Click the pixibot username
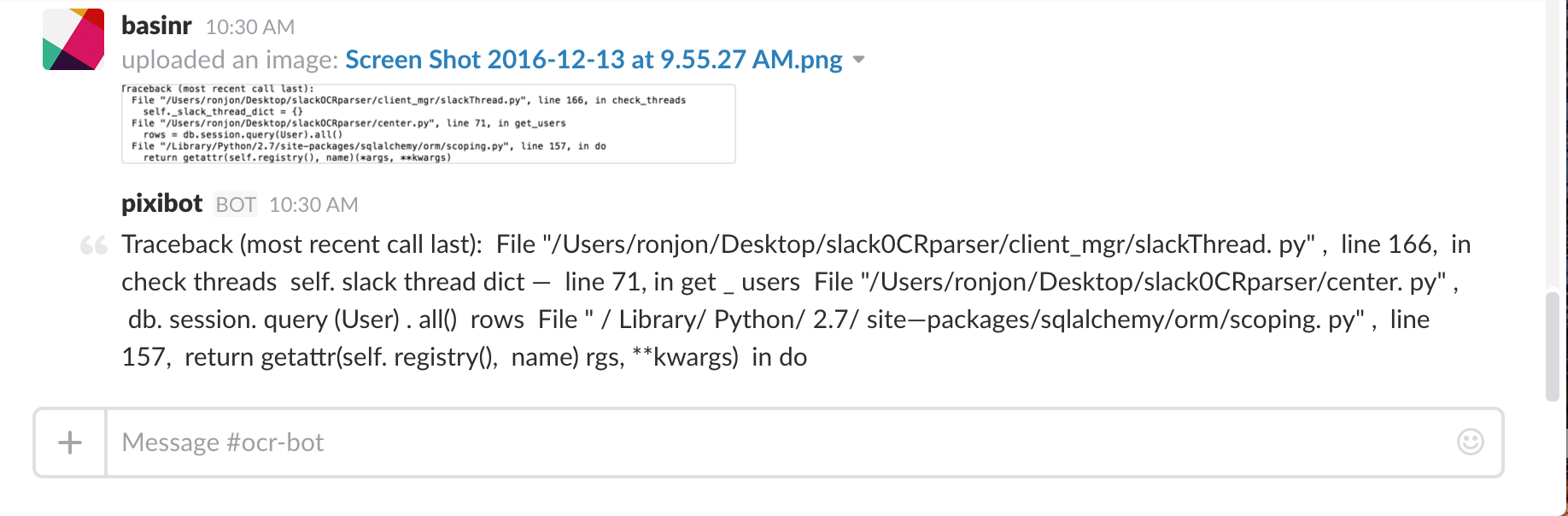The image size is (1568, 516). (x=161, y=203)
